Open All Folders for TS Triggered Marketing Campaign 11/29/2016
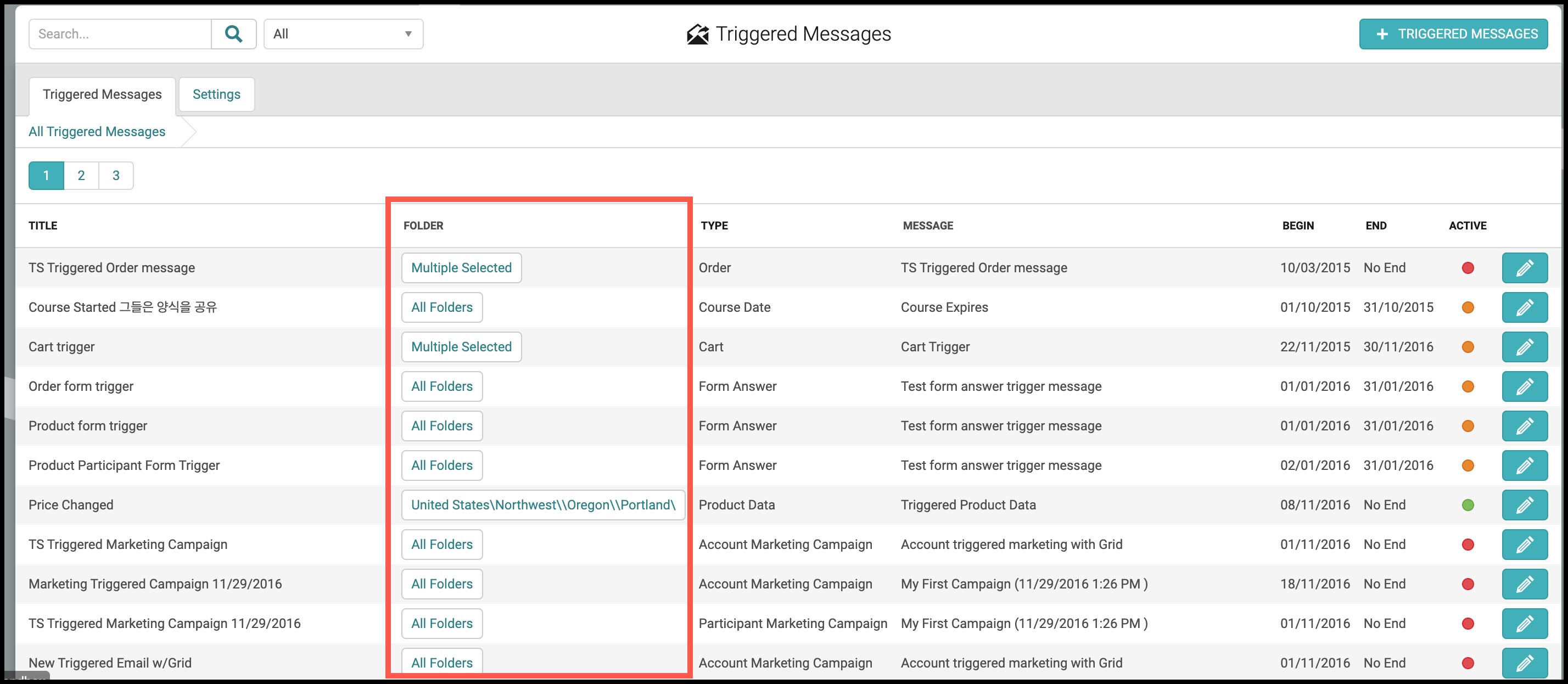 pos(442,624)
